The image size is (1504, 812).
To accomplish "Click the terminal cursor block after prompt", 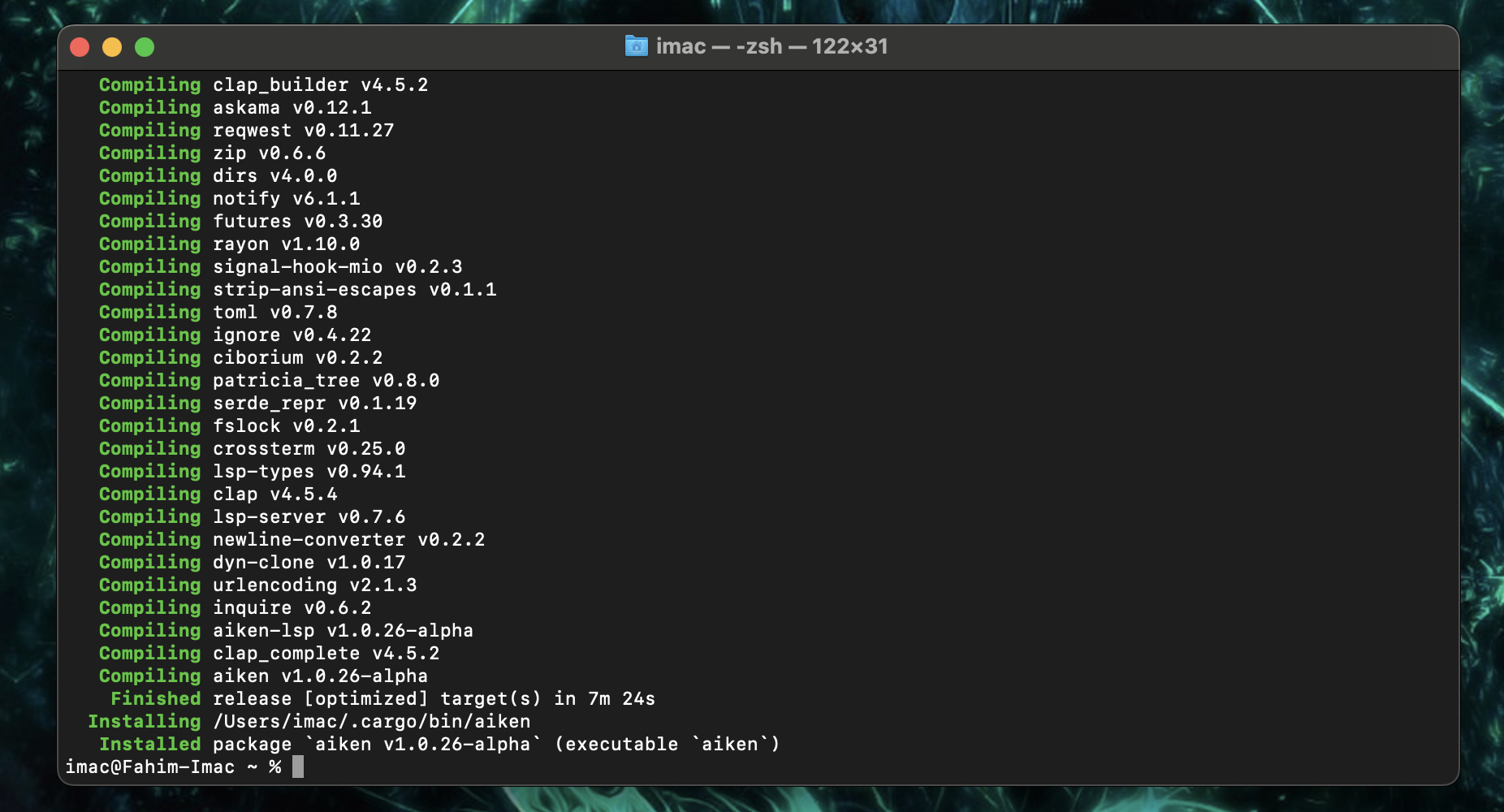I will tap(298, 767).
